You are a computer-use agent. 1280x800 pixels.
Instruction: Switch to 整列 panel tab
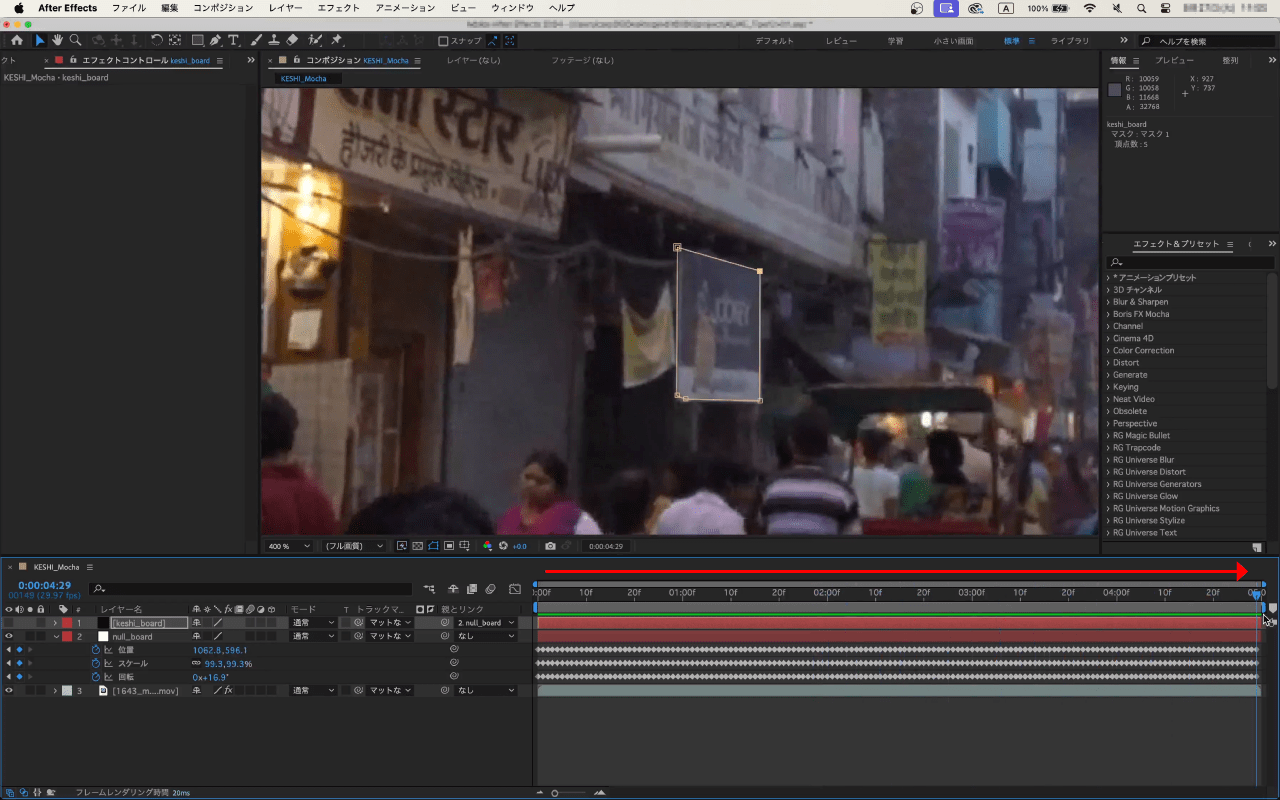tap(1230, 60)
